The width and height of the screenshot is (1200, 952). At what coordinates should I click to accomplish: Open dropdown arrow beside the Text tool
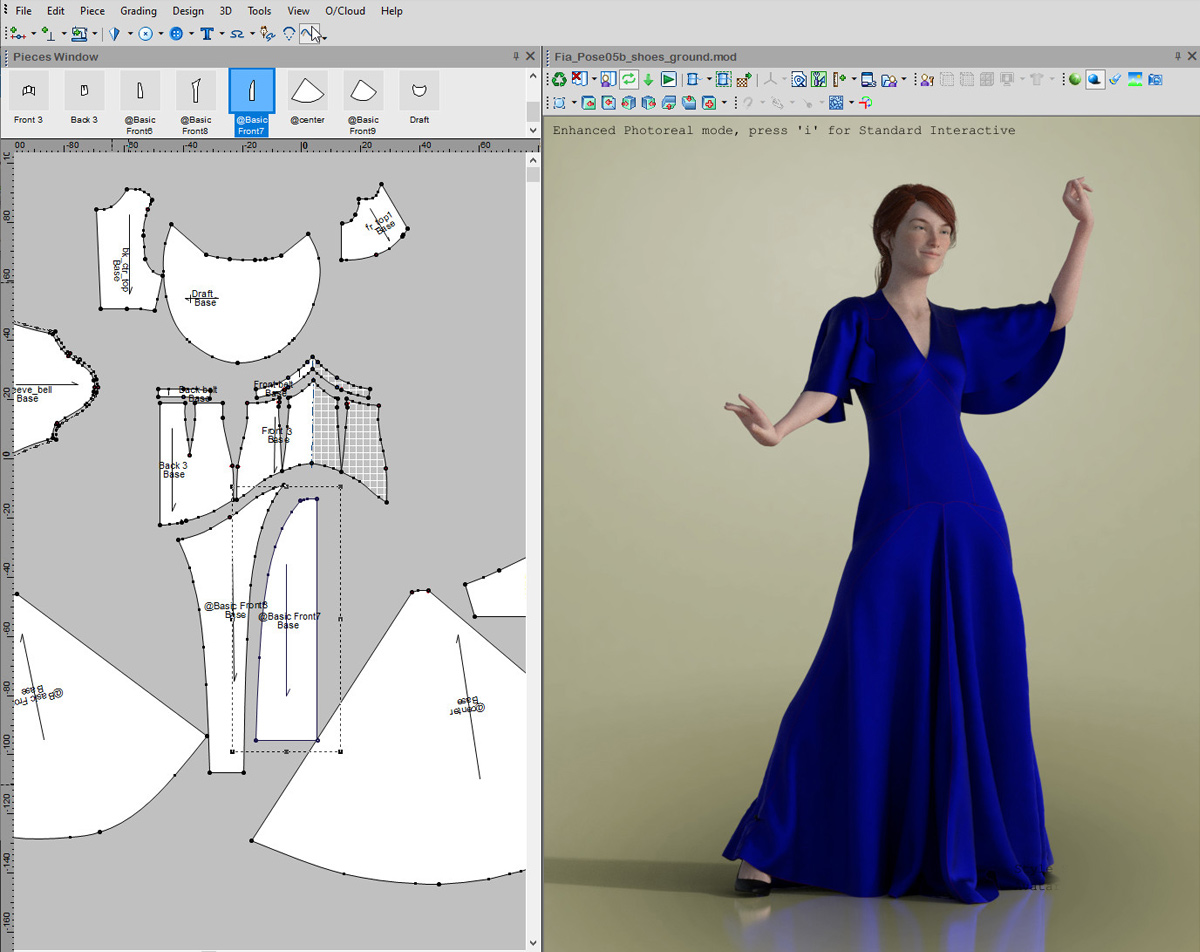(x=220, y=34)
